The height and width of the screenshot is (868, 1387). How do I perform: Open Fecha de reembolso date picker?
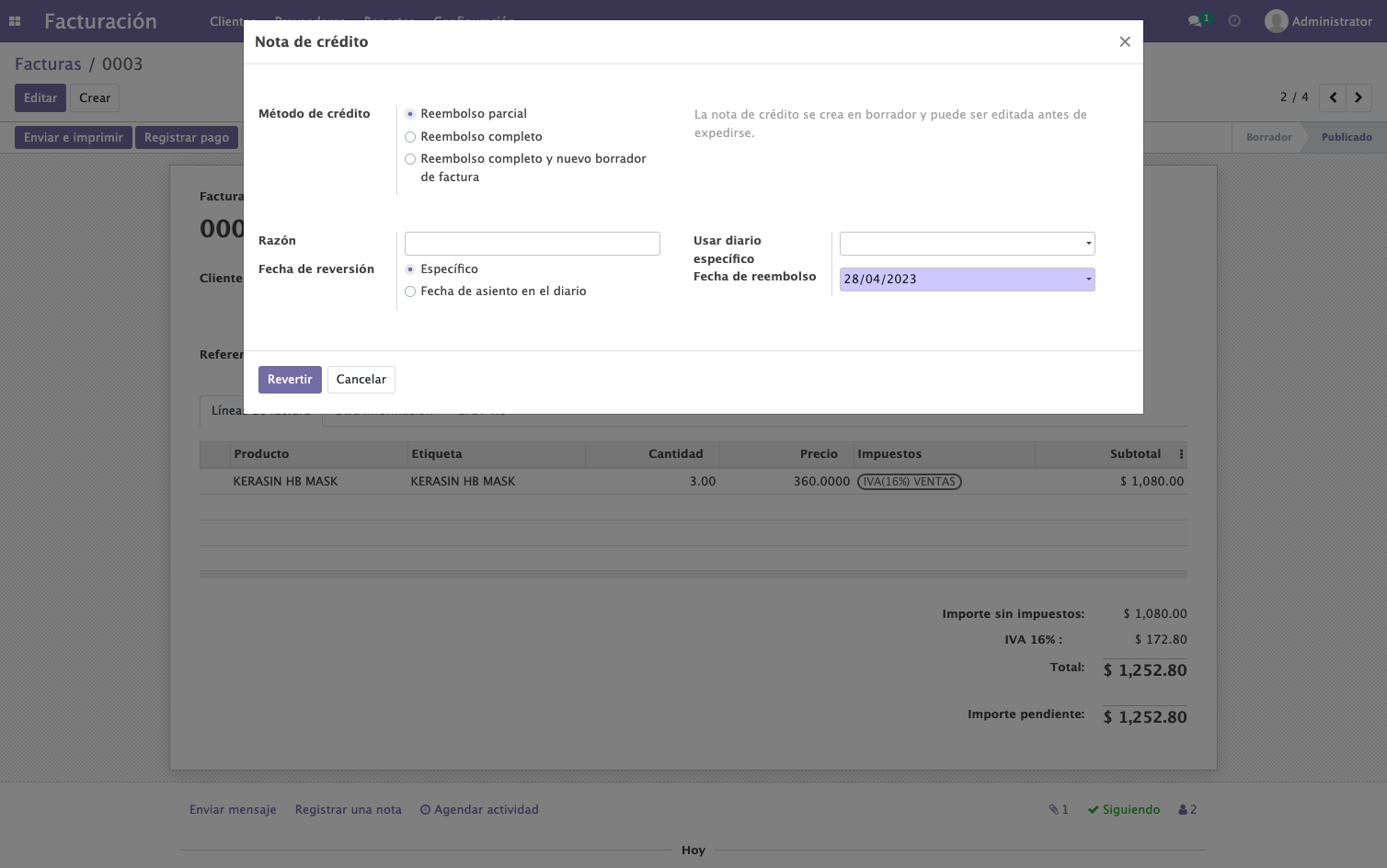(x=968, y=280)
